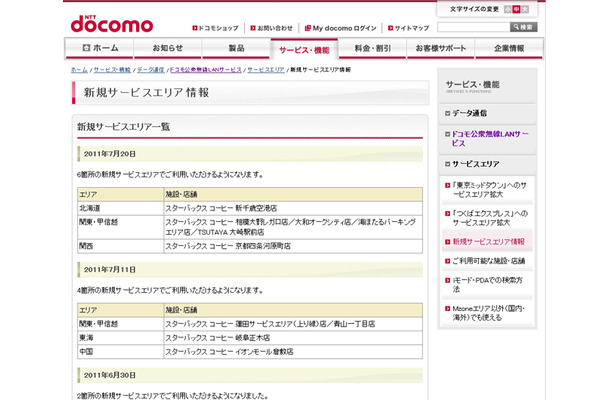Open データ通信 in sidebar

(x=487, y=113)
